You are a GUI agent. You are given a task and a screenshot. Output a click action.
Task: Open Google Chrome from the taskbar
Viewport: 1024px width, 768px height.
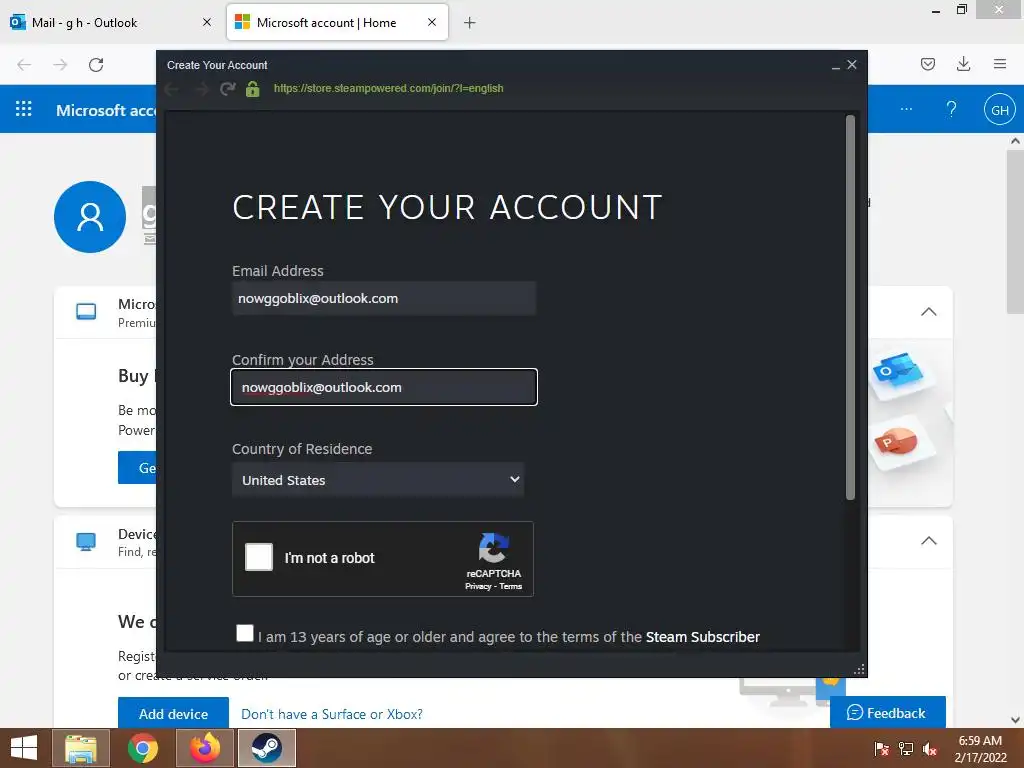[143, 748]
